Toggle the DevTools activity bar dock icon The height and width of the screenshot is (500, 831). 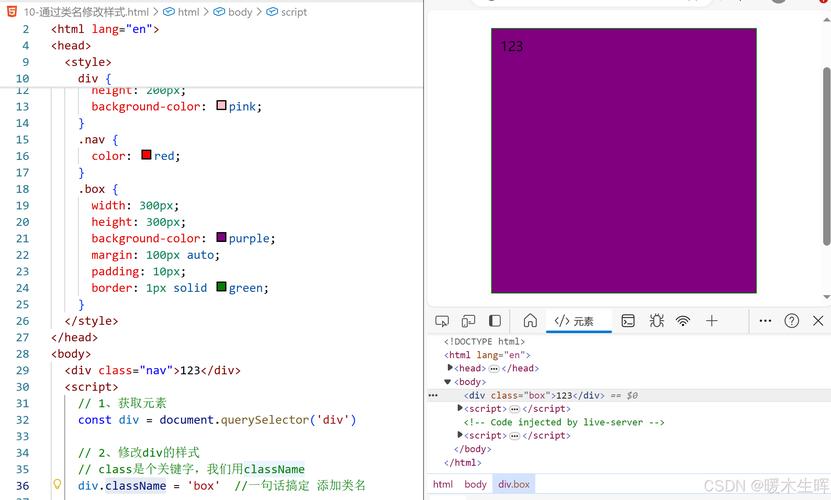pos(494,321)
